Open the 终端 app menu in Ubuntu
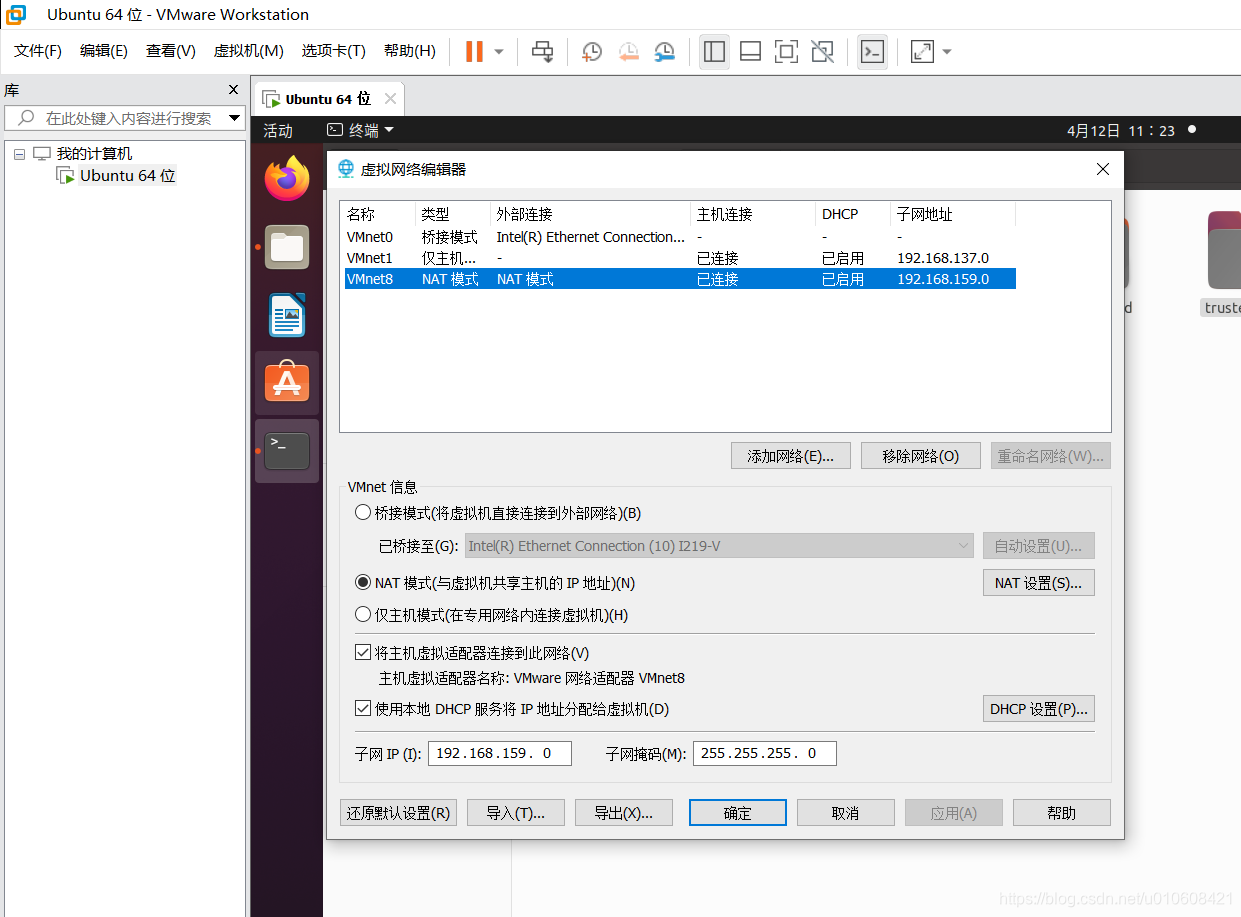 click(x=361, y=131)
